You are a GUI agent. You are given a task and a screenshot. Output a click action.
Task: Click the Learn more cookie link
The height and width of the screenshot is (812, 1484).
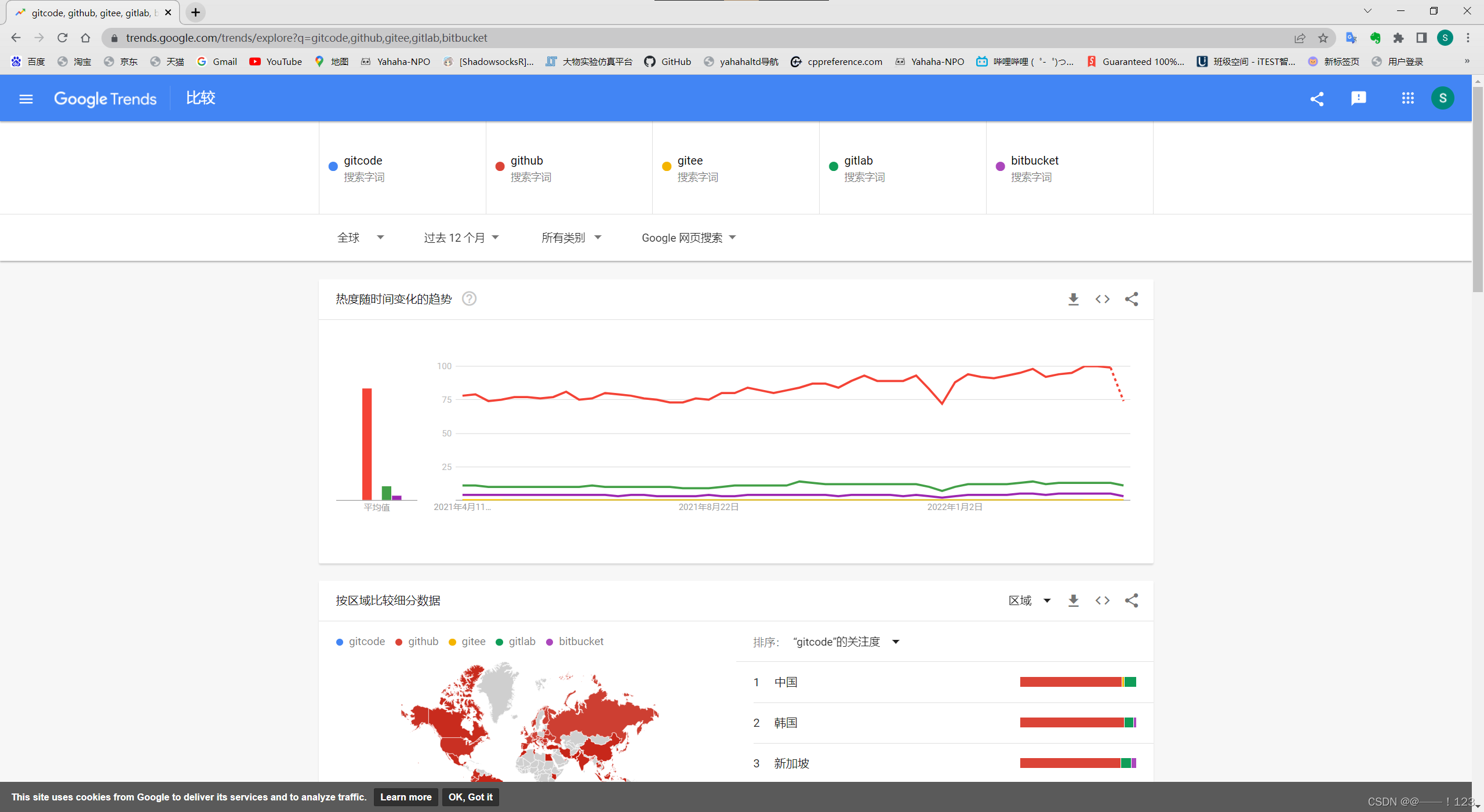click(406, 797)
